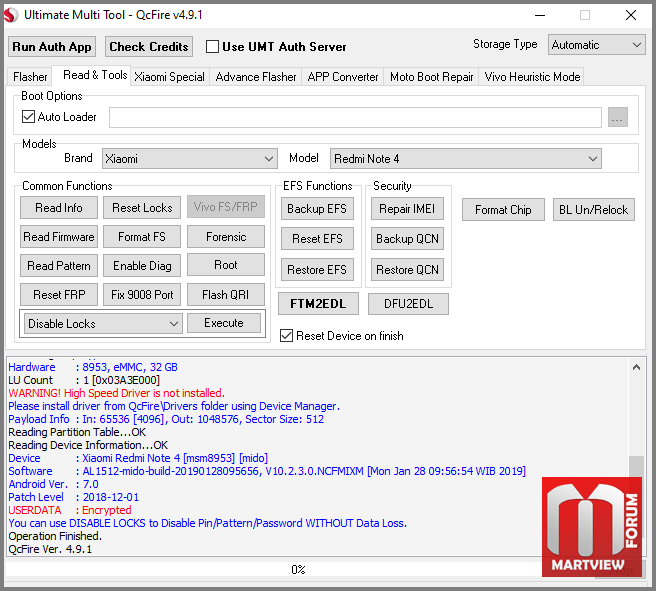Click the Read Info button
This screenshot has width=656, height=591.
(x=59, y=208)
